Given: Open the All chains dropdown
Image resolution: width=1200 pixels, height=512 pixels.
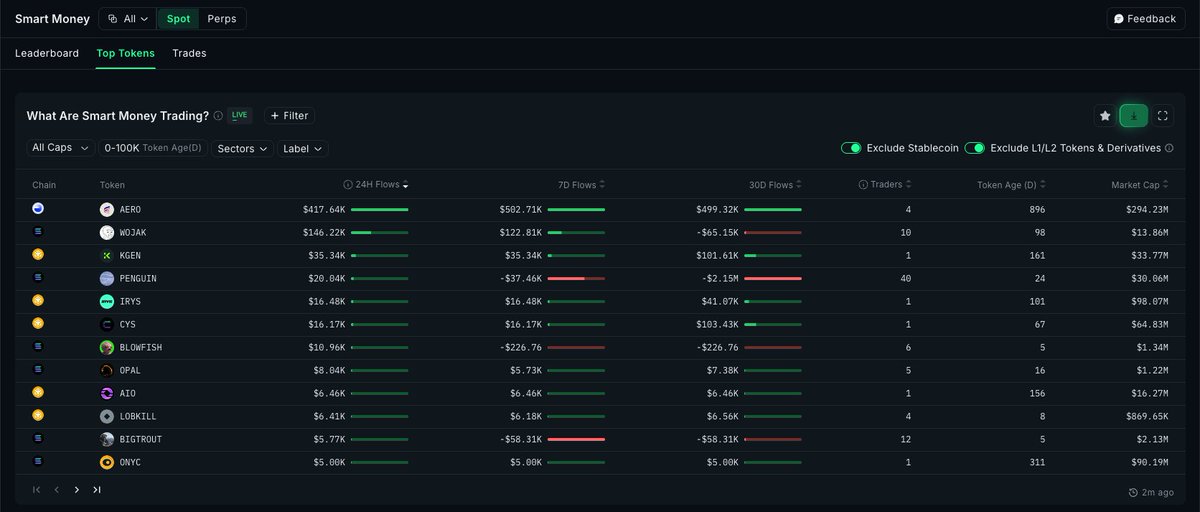Looking at the screenshot, I should coord(127,19).
